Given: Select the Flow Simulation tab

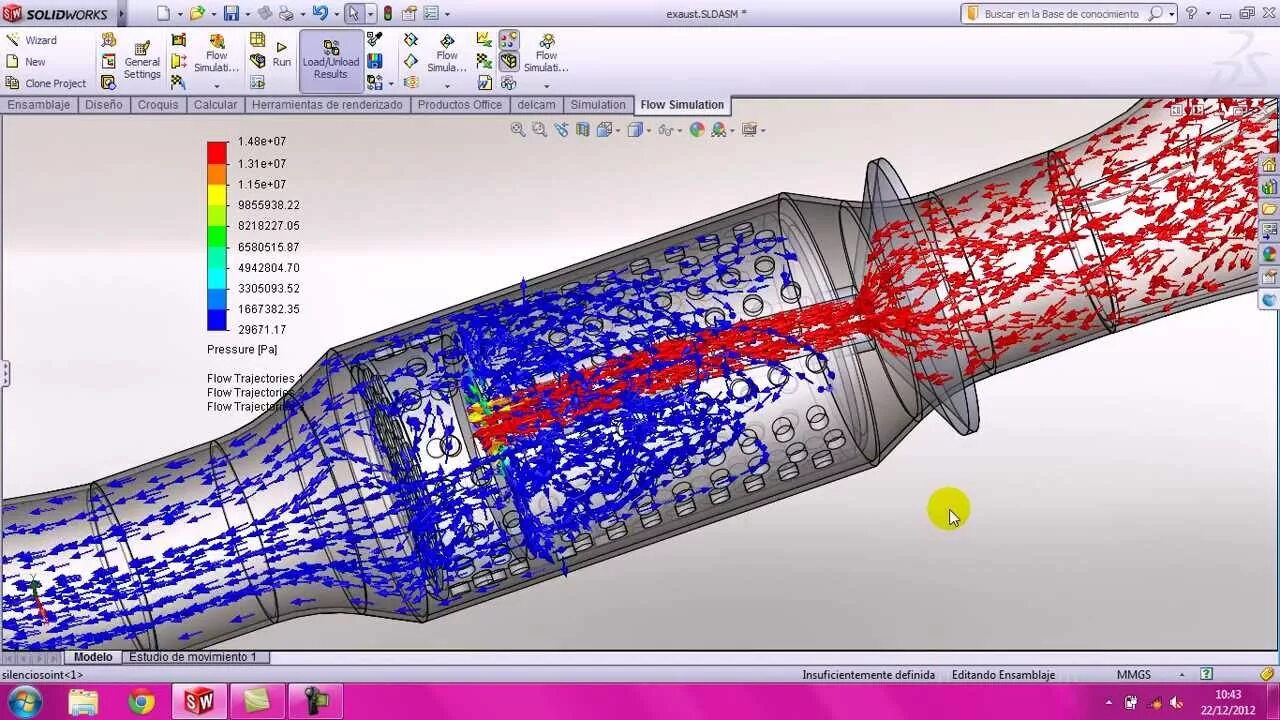Looking at the screenshot, I should coord(682,105).
